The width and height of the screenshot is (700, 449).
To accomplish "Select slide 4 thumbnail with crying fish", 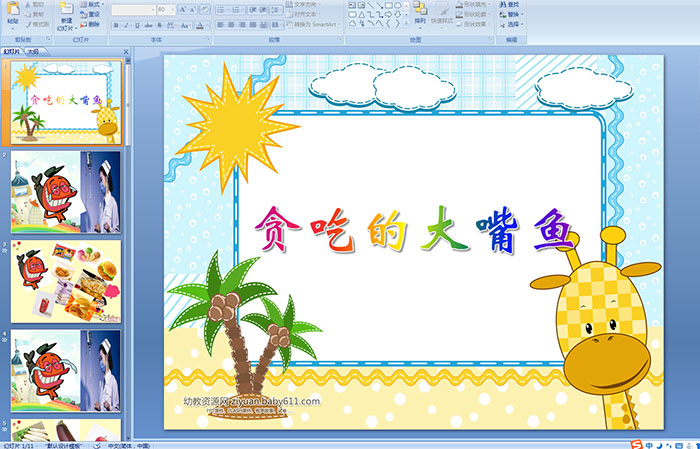I will pyautogui.click(x=66, y=370).
